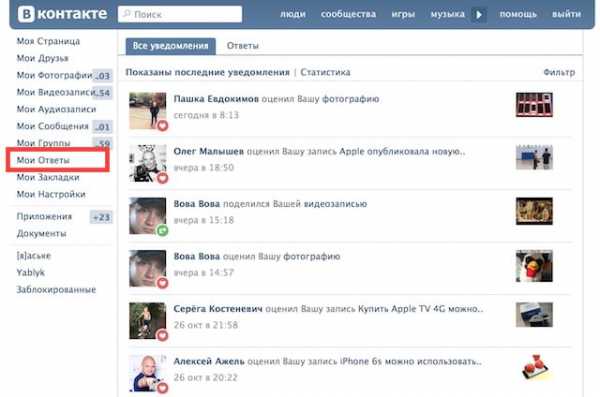Viewport: 600px width, 397px height.
Task: Open iPhone 6s thumbnail liked by Алексей Ажель
Action: 535,368
